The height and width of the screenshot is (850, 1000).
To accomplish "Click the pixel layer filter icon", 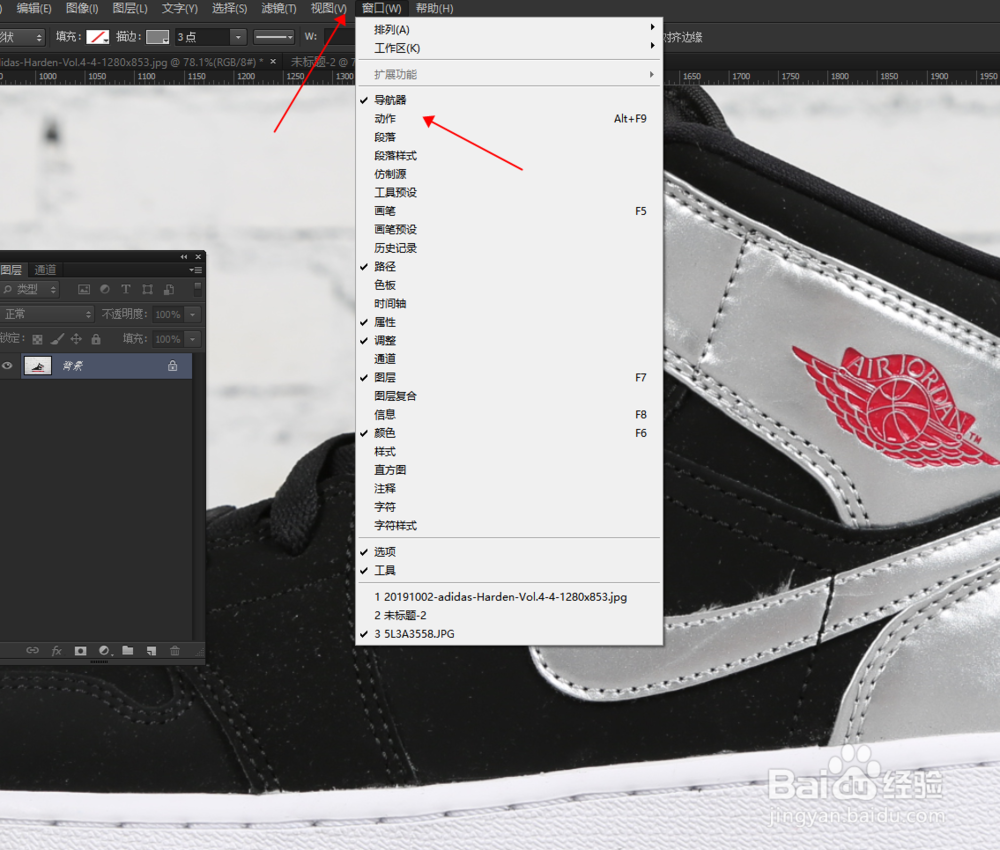I will click(x=84, y=289).
